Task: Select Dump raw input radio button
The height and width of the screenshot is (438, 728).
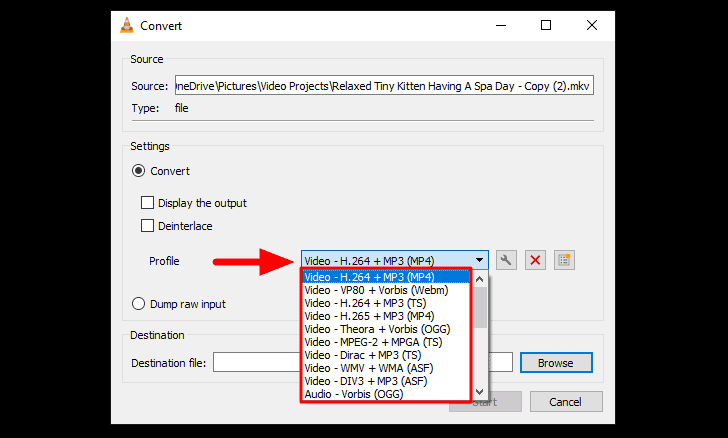Action: pos(138,304)
